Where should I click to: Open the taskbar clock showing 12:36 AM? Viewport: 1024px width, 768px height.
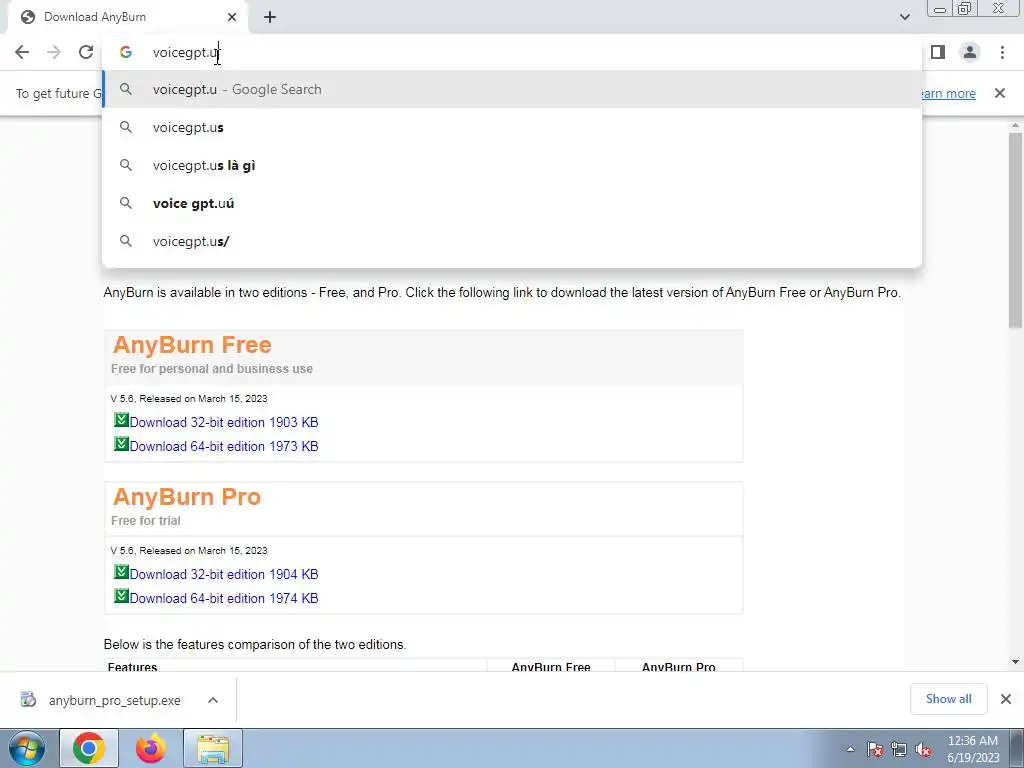(972, 749)
